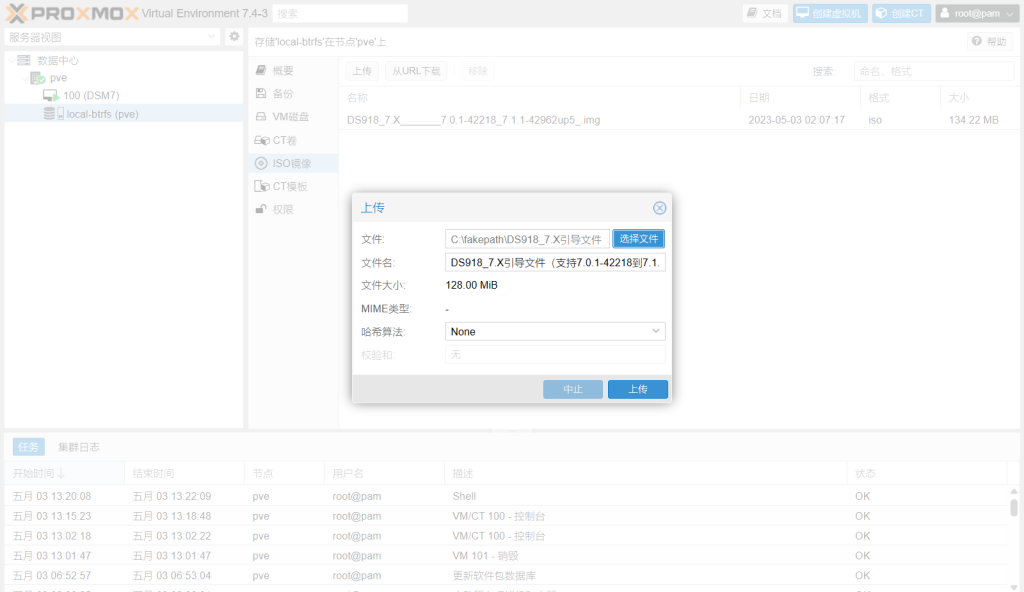Click 选择文件 to choose a file

click(x=638, y=239)
